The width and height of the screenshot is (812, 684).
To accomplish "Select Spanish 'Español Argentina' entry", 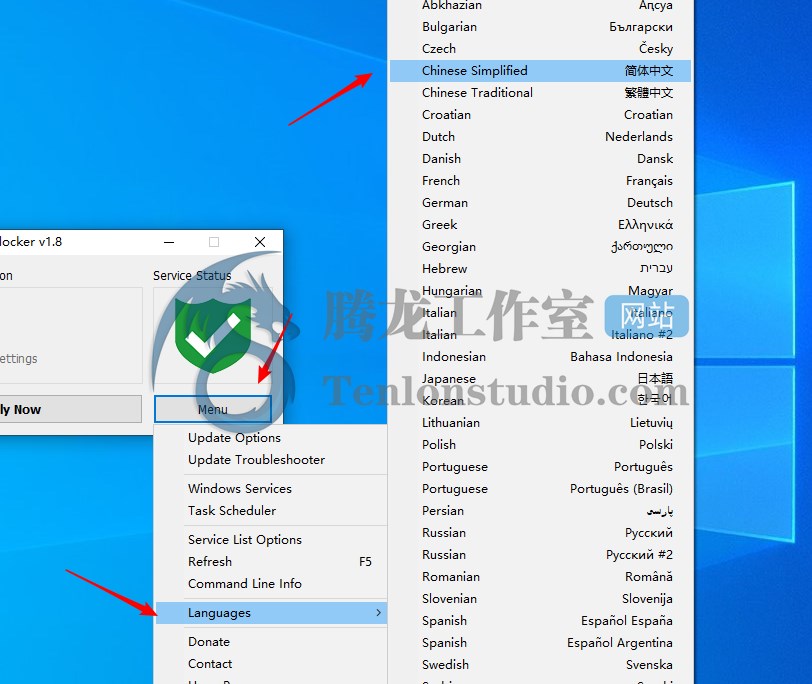I will [x=540, y=643].
